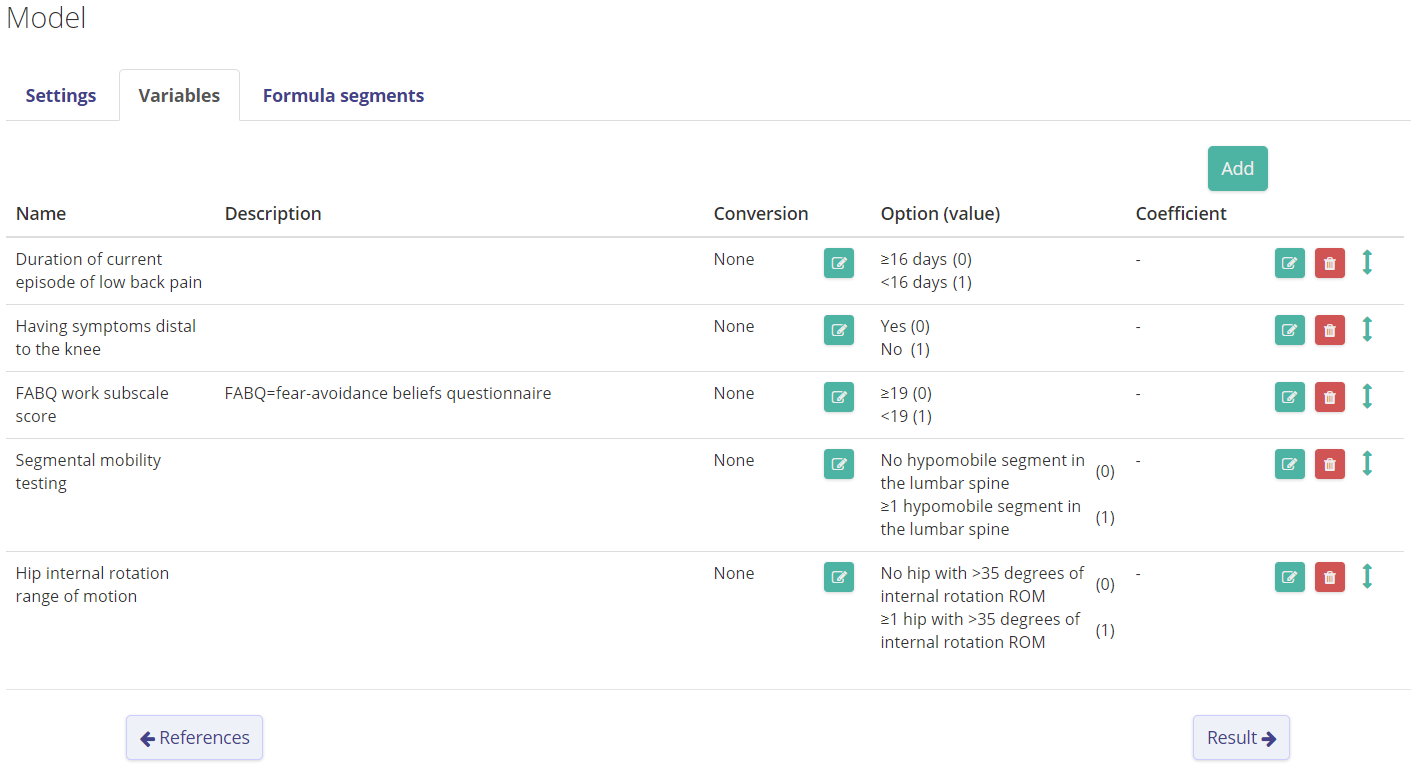Click reorder arrow for Hip internal rotation
The width and height of the screenshot is (1421, 782).
coord(1367,576)
